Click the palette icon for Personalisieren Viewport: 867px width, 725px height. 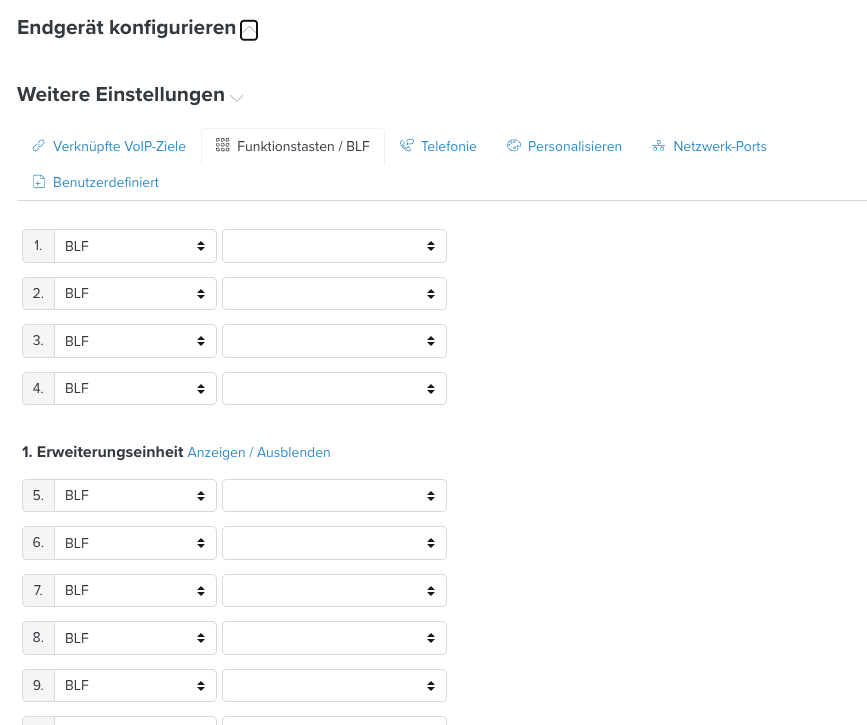coord(514,145)
